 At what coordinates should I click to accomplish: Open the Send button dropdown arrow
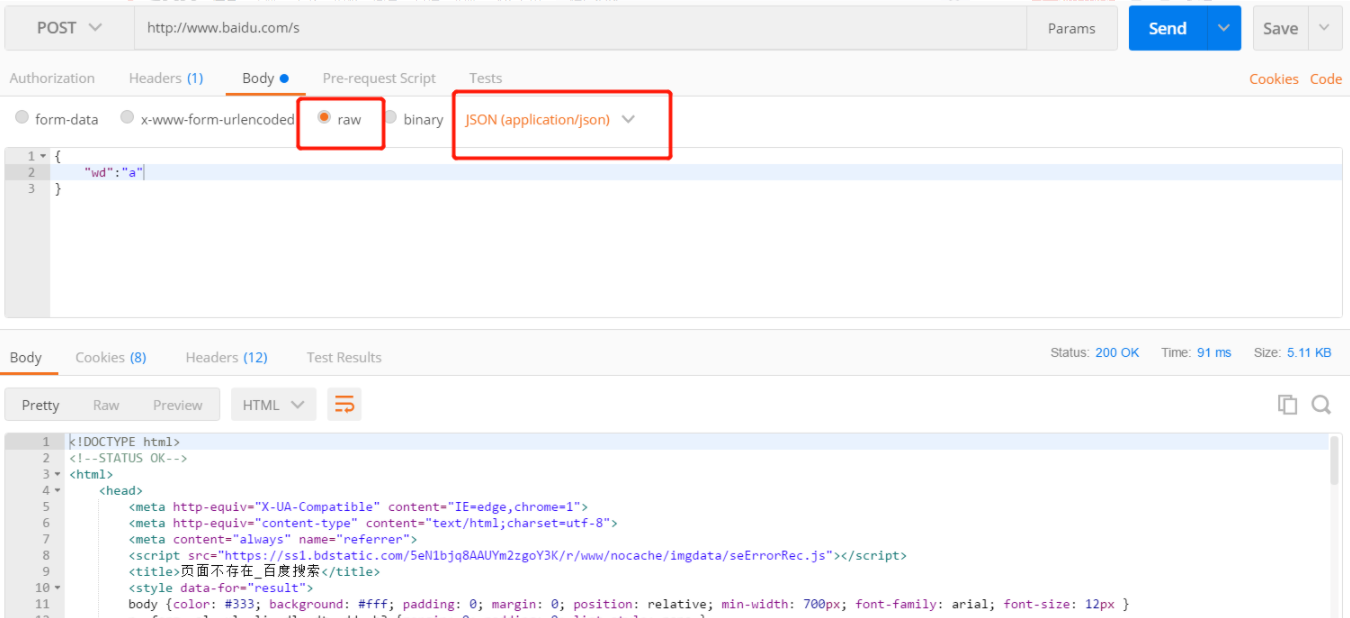pos(1223,28)
